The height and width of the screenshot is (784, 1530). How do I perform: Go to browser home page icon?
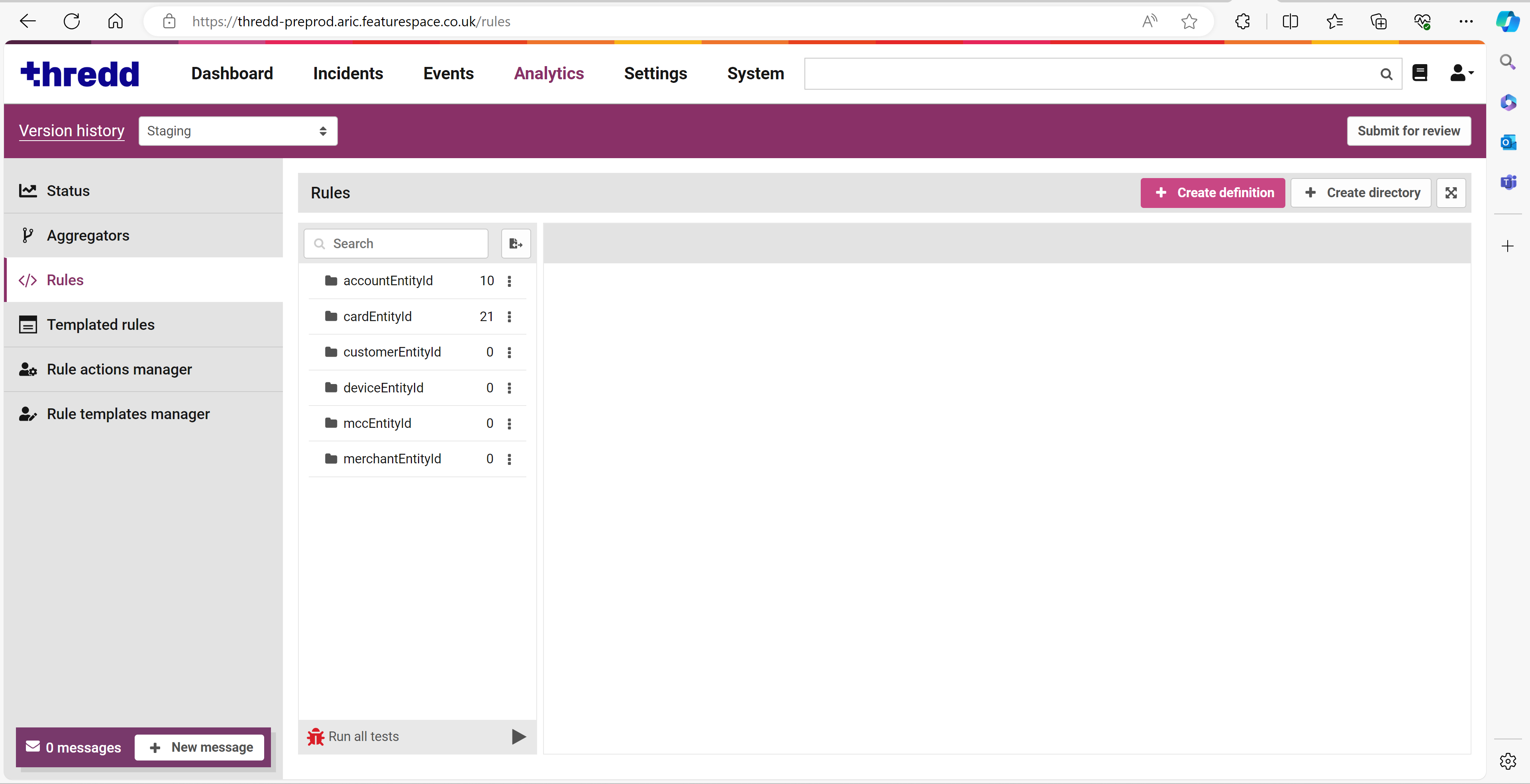point(115,22)
